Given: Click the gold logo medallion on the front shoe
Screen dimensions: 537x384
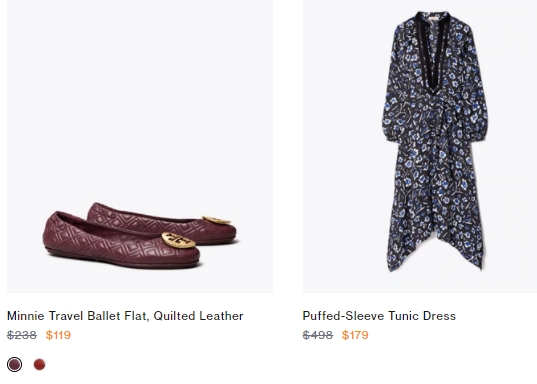Looking at the screenshot, I should pyautogui.click(x=178, y=240).
